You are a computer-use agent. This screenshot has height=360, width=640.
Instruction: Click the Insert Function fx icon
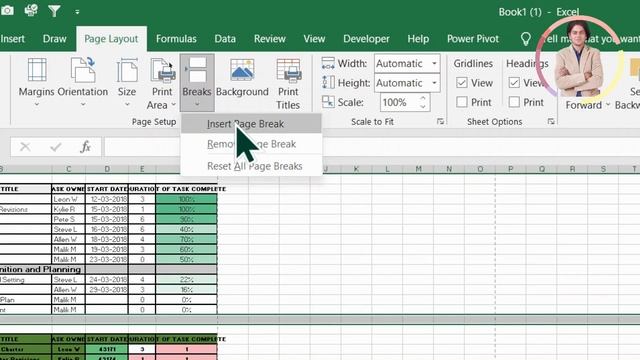pos(85,147)
